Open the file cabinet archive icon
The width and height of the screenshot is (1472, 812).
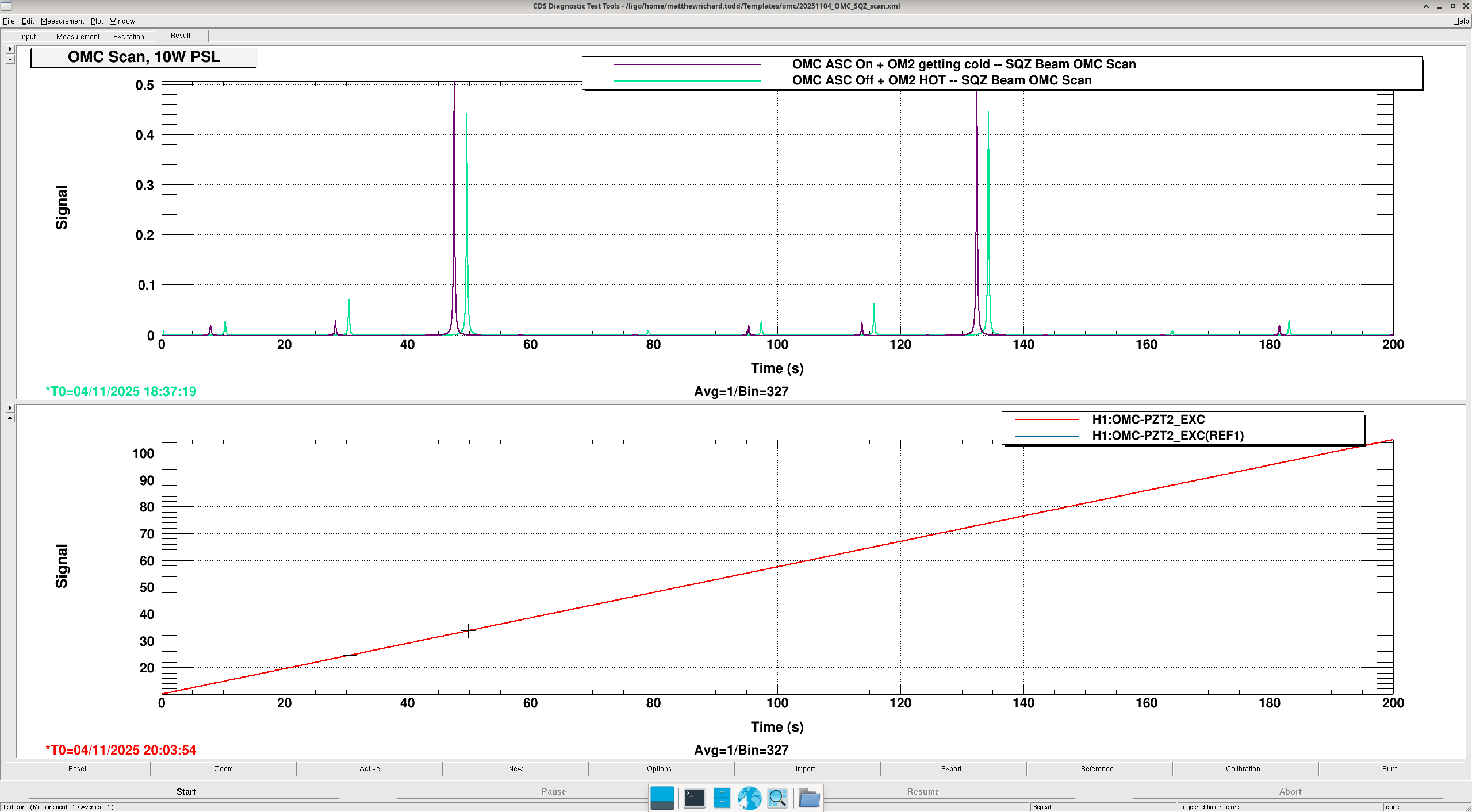point(722,798)
